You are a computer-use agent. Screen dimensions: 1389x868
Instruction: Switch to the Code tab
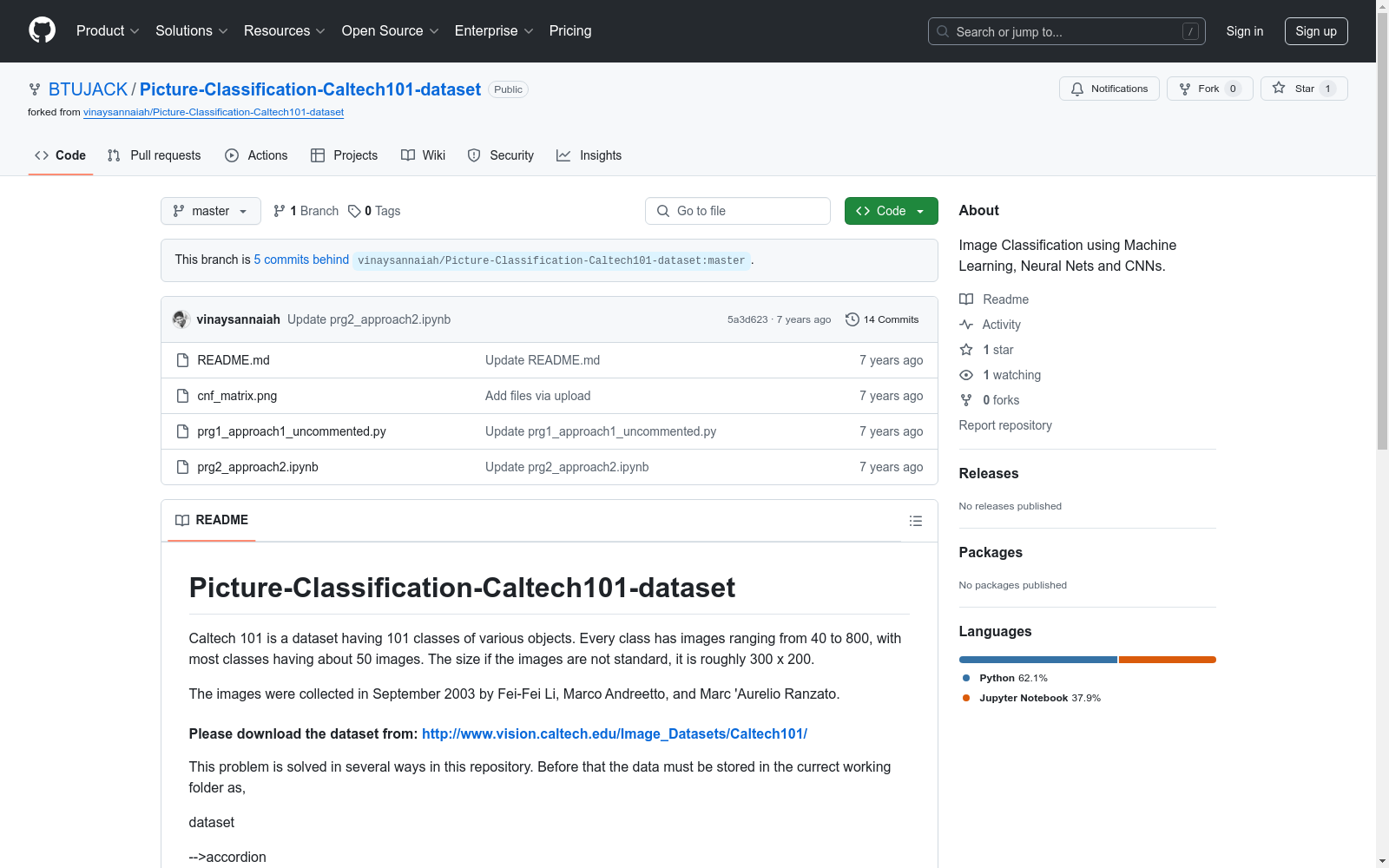tap(60, 155)
